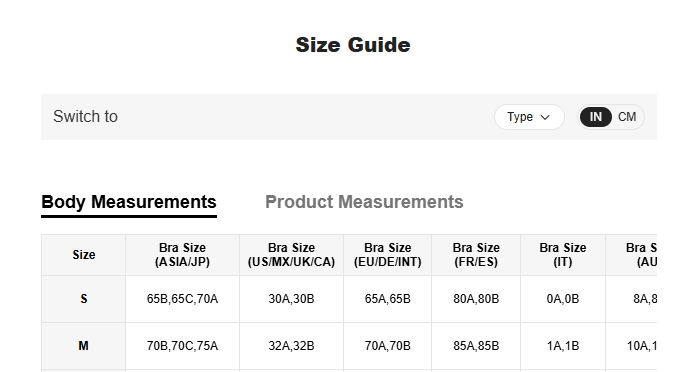Click the chevron in the Type selector
The image size is (687, 372).
point(545,117)
